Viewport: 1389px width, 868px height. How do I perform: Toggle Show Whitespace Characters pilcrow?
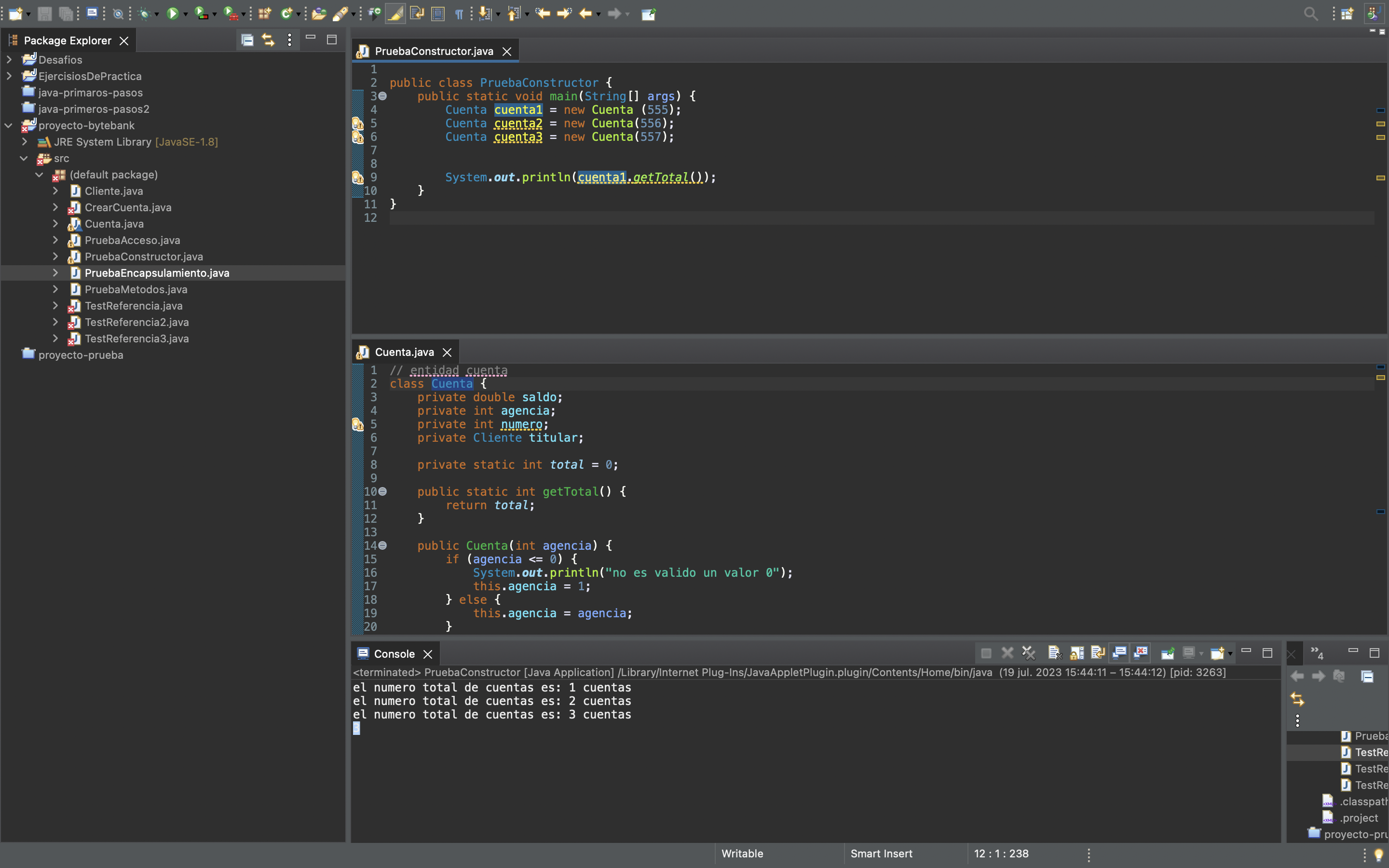click(x=459, y=14)
